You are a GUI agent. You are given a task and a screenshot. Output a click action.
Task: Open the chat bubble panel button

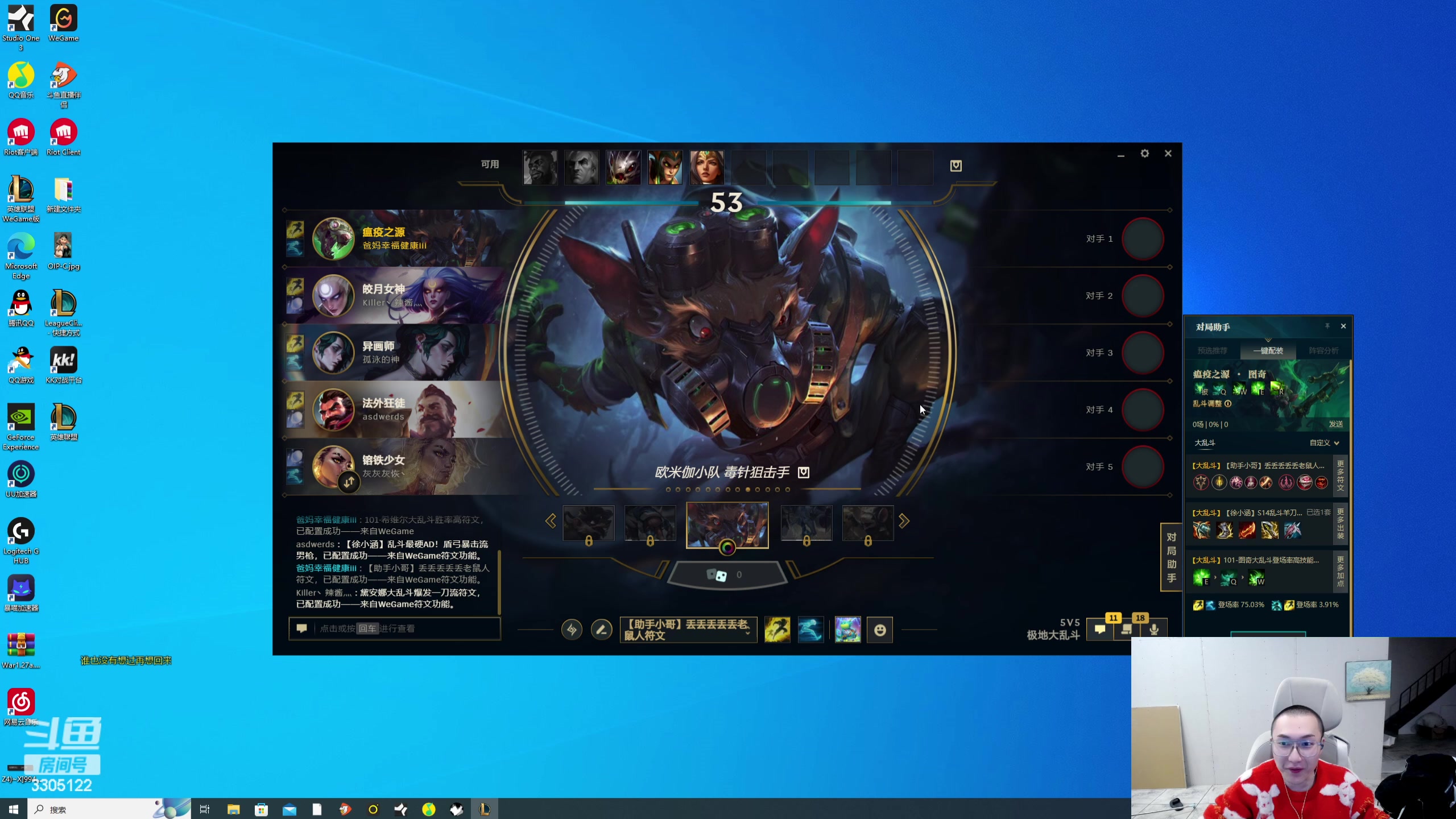[1100, 630]
